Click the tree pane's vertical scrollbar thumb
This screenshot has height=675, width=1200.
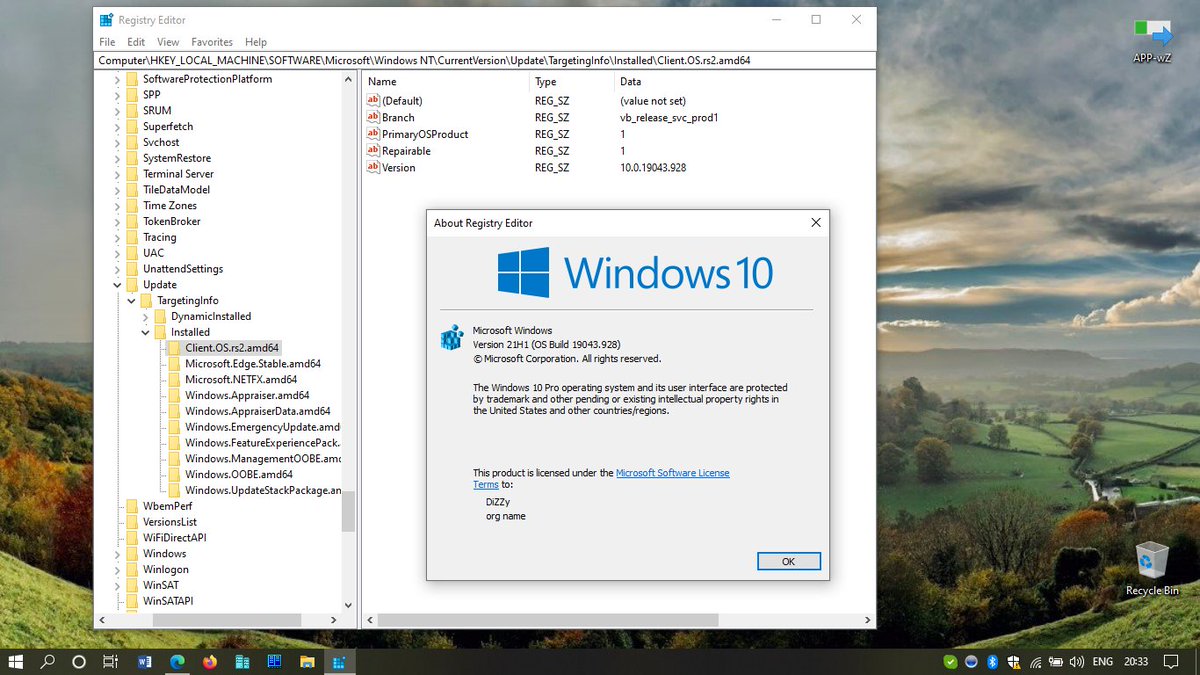pos(348,511)
